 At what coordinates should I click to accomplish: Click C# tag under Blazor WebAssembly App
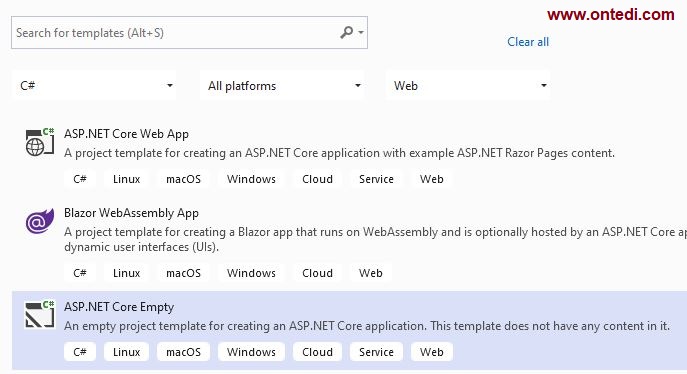point(80,273)
